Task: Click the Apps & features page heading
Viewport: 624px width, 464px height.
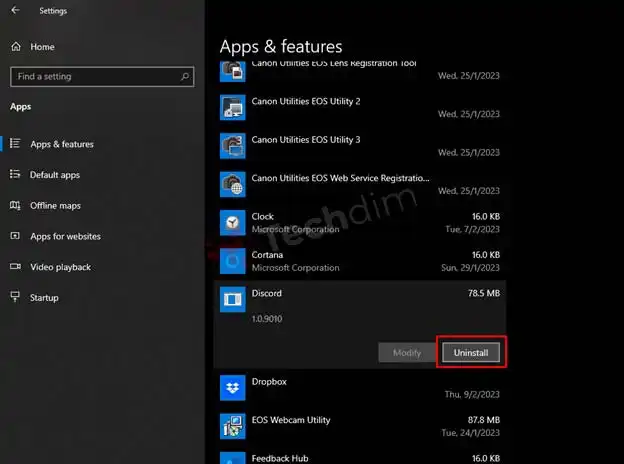Action: pos(281,47)
